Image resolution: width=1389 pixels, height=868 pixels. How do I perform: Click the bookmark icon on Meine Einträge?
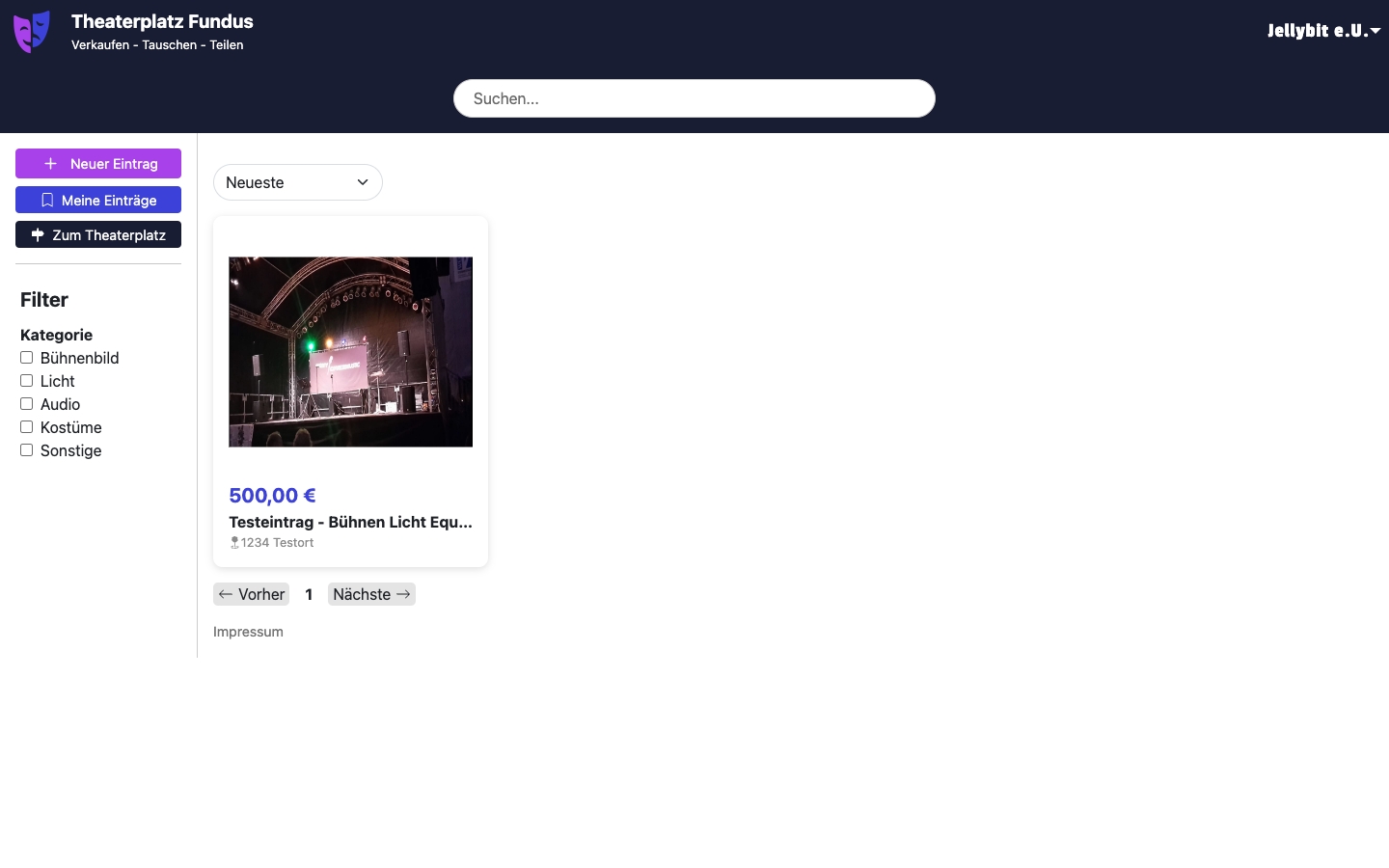pos(47,201)
